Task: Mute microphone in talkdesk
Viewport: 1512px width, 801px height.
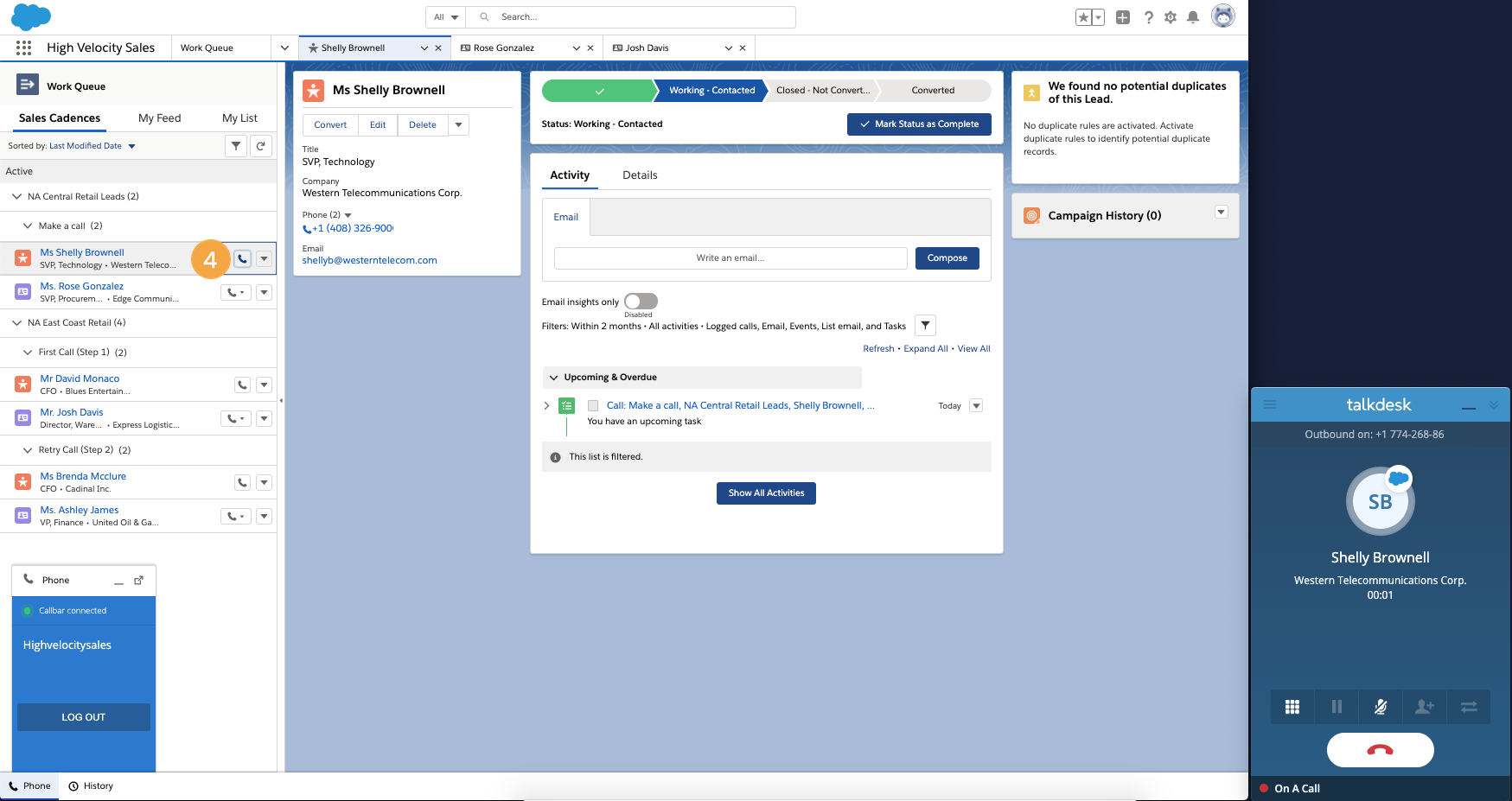Action: (x=1381, y=707)
